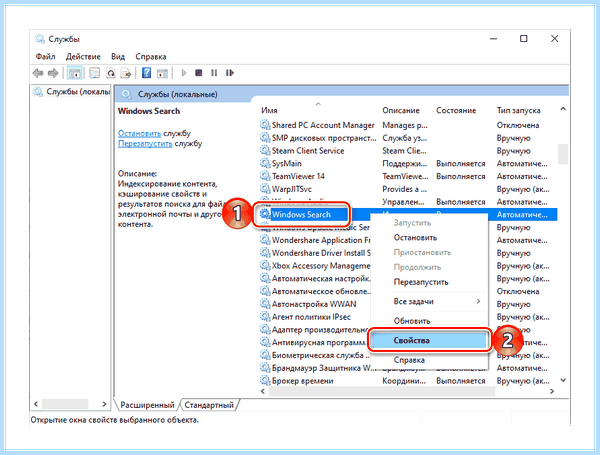This screenshot has height=455, width=600.
Task: Expand Все задачи submenu arrow
Action: [x=478, y=302]
